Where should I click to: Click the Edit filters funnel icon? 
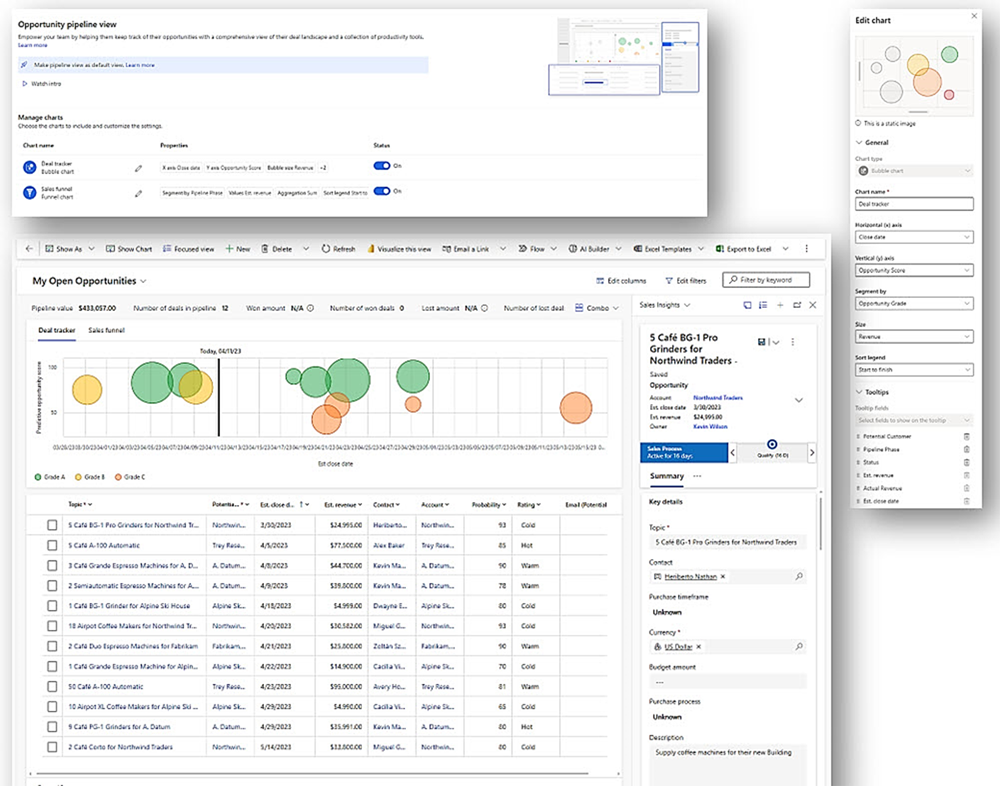[670, 281]
